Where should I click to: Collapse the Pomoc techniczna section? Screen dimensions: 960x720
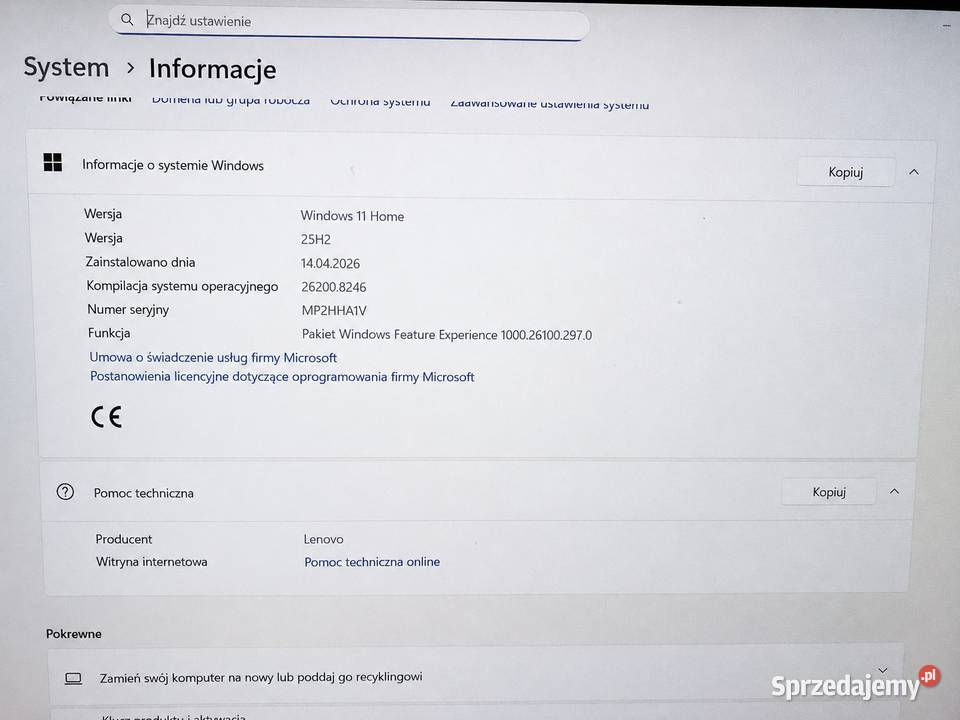click(894, 492)
